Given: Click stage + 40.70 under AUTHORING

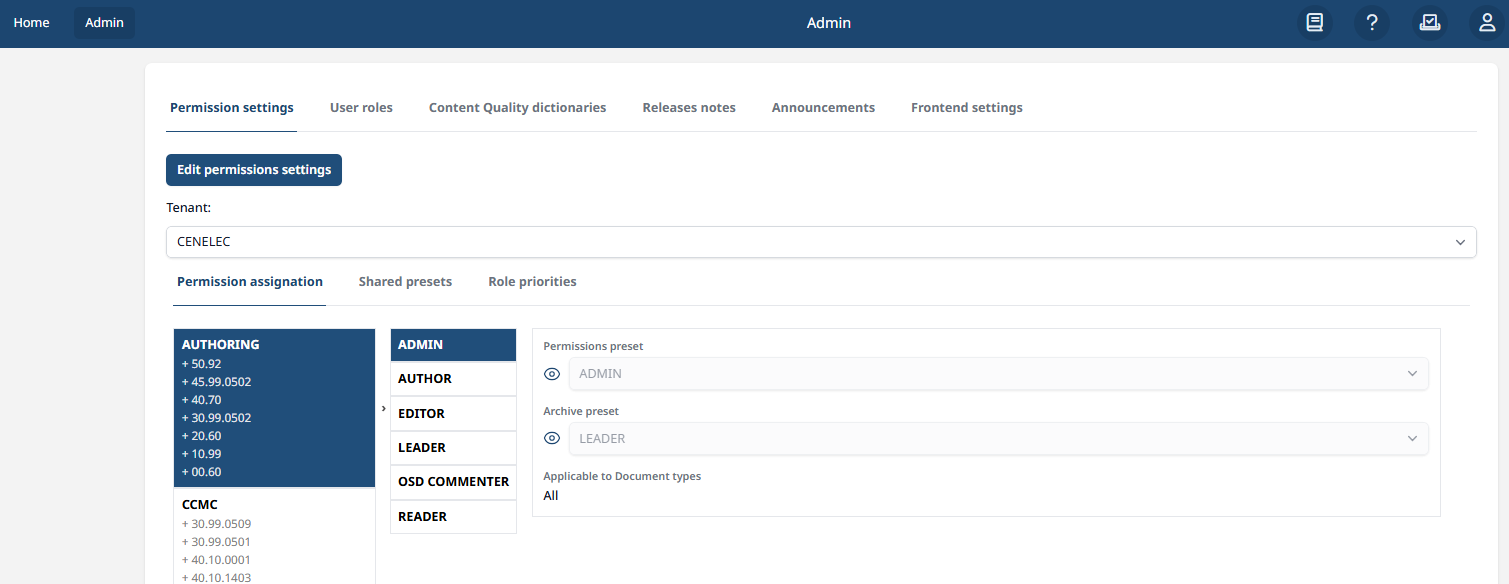Looking at the screenshot, I should point(201,400).
